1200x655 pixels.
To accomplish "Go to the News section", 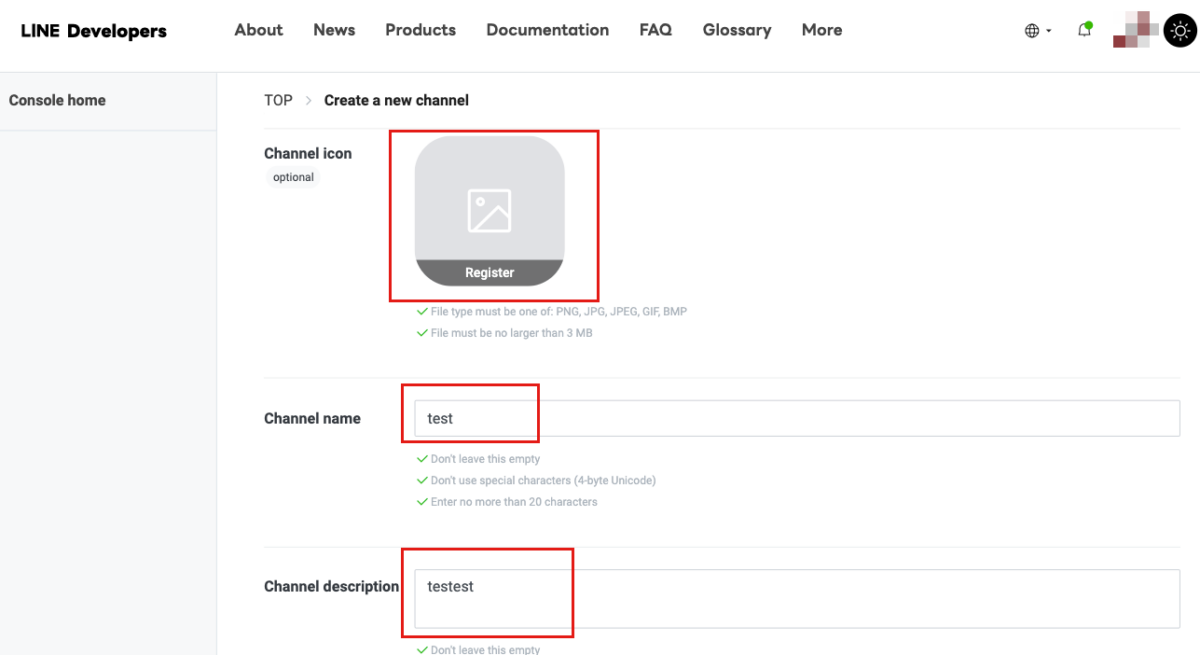I will 334,30.
